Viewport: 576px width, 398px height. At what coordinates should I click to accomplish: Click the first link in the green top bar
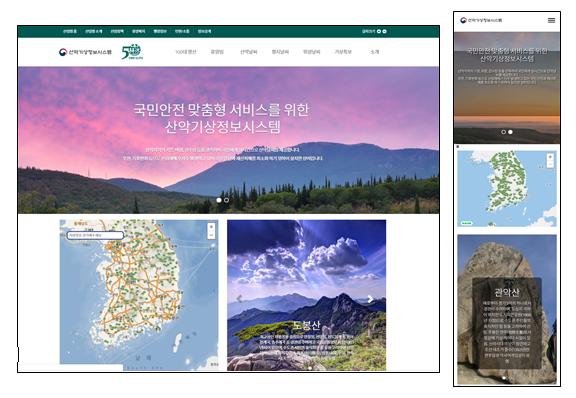tap(69, 31)
